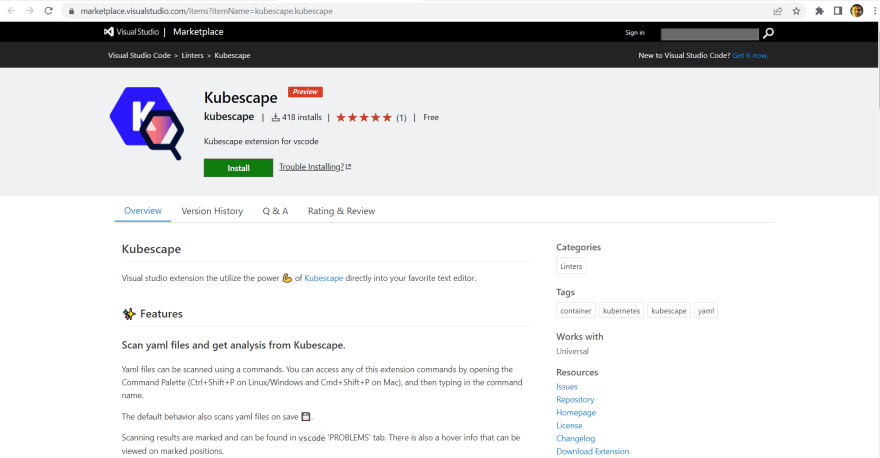Click the Kubescape link in description

[x=323, y=278]
